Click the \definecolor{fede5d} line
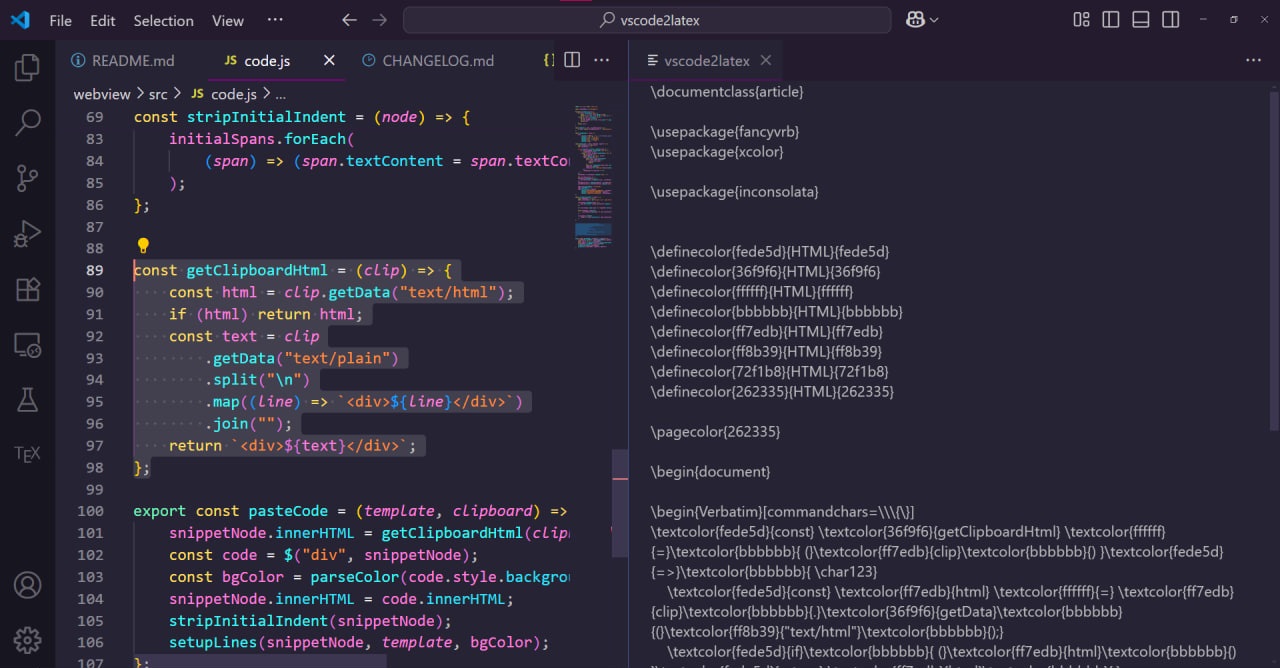Screen dimensions: 1280x668 click(770, 251)
